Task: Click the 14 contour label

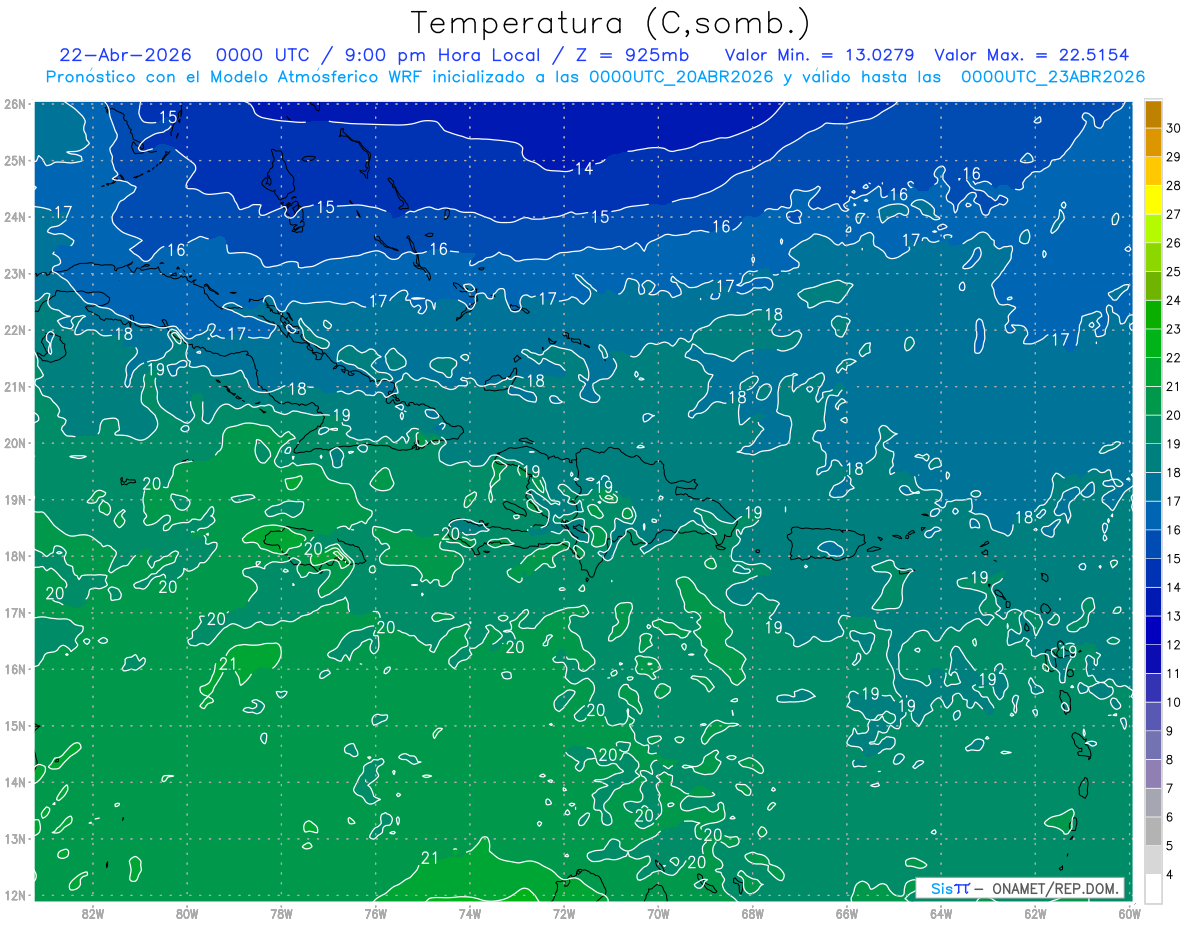Action: point(584,168)
